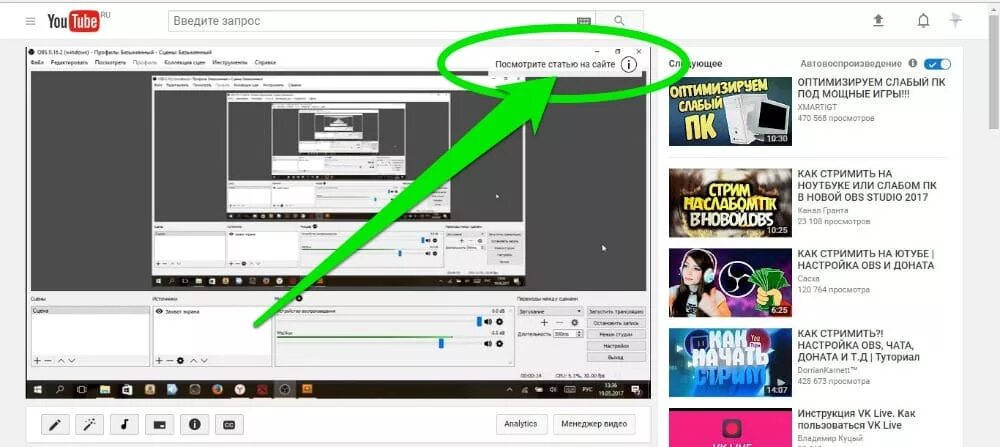
Task: Click Запустить трансляцию in OBS
Action: (x=615, y=311)
